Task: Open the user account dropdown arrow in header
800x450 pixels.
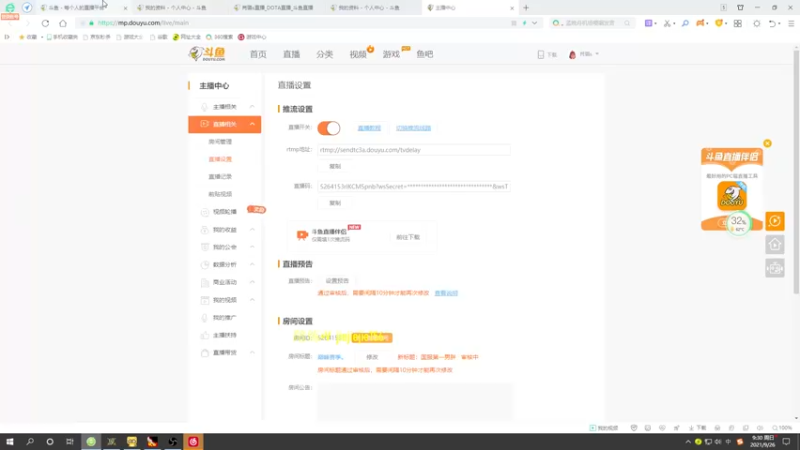Action: (597, 54)
